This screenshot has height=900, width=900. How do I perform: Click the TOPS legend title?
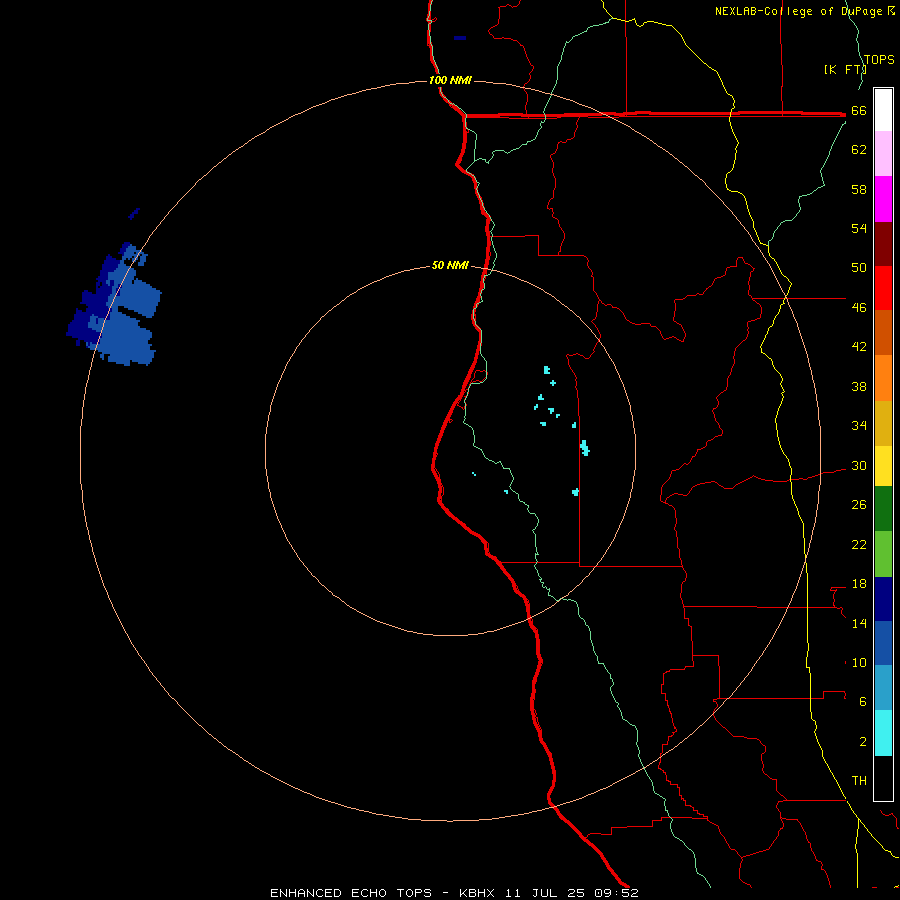pos(879,60)
